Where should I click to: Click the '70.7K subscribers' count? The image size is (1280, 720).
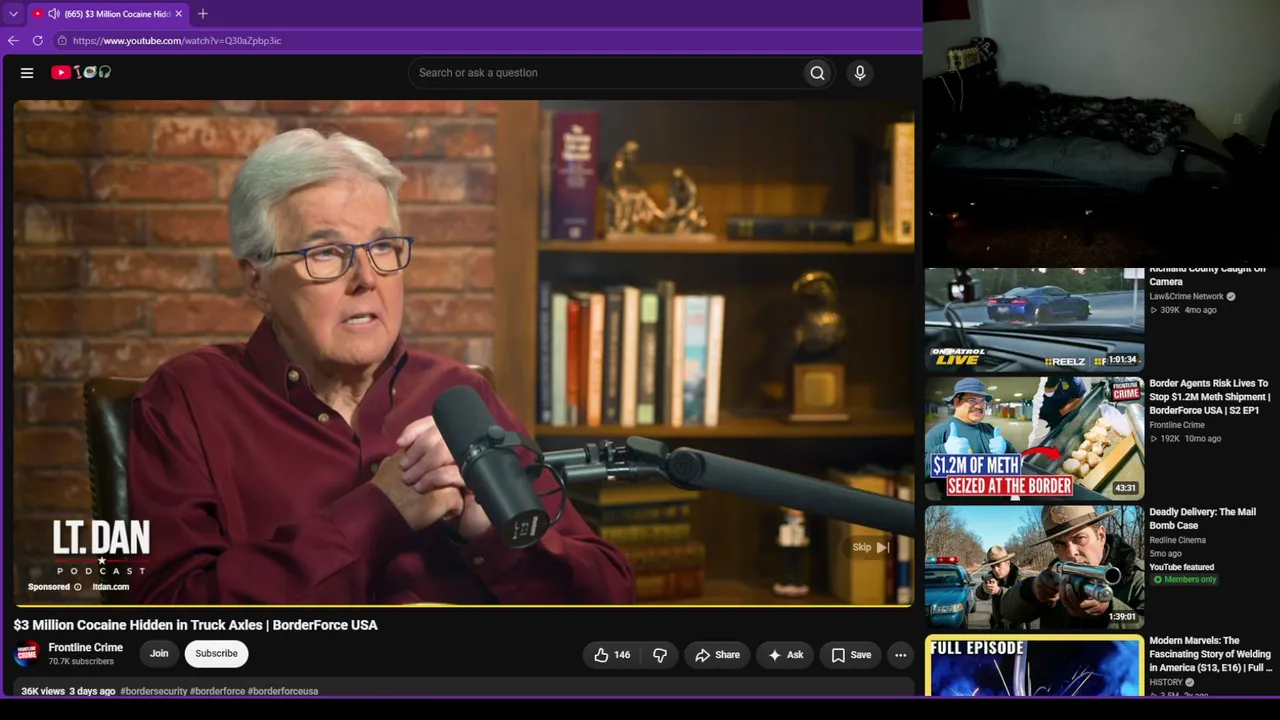tap(81, 662)
